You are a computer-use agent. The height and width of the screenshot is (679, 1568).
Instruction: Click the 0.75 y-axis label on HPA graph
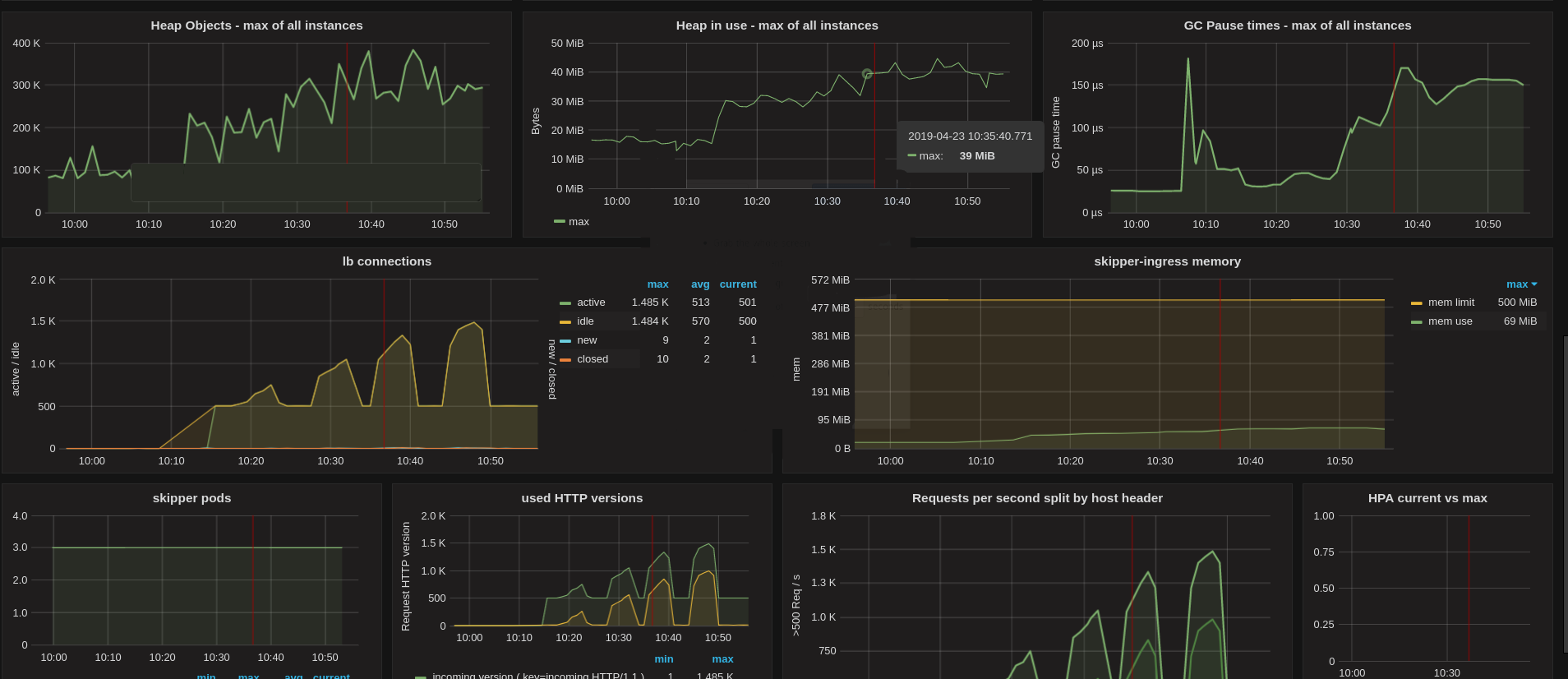1324,552
